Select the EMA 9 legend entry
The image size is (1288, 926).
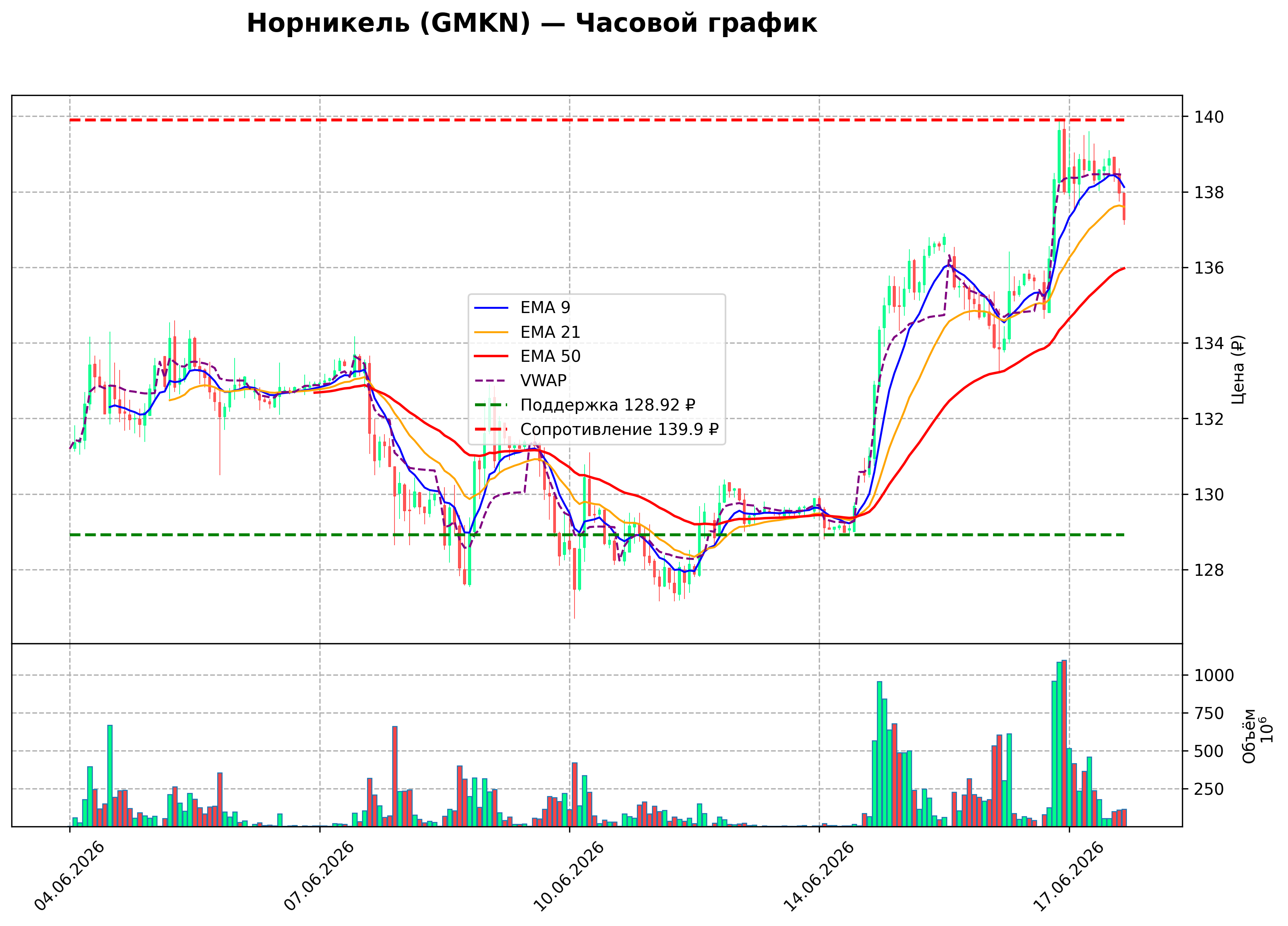[x=523, y=307]
